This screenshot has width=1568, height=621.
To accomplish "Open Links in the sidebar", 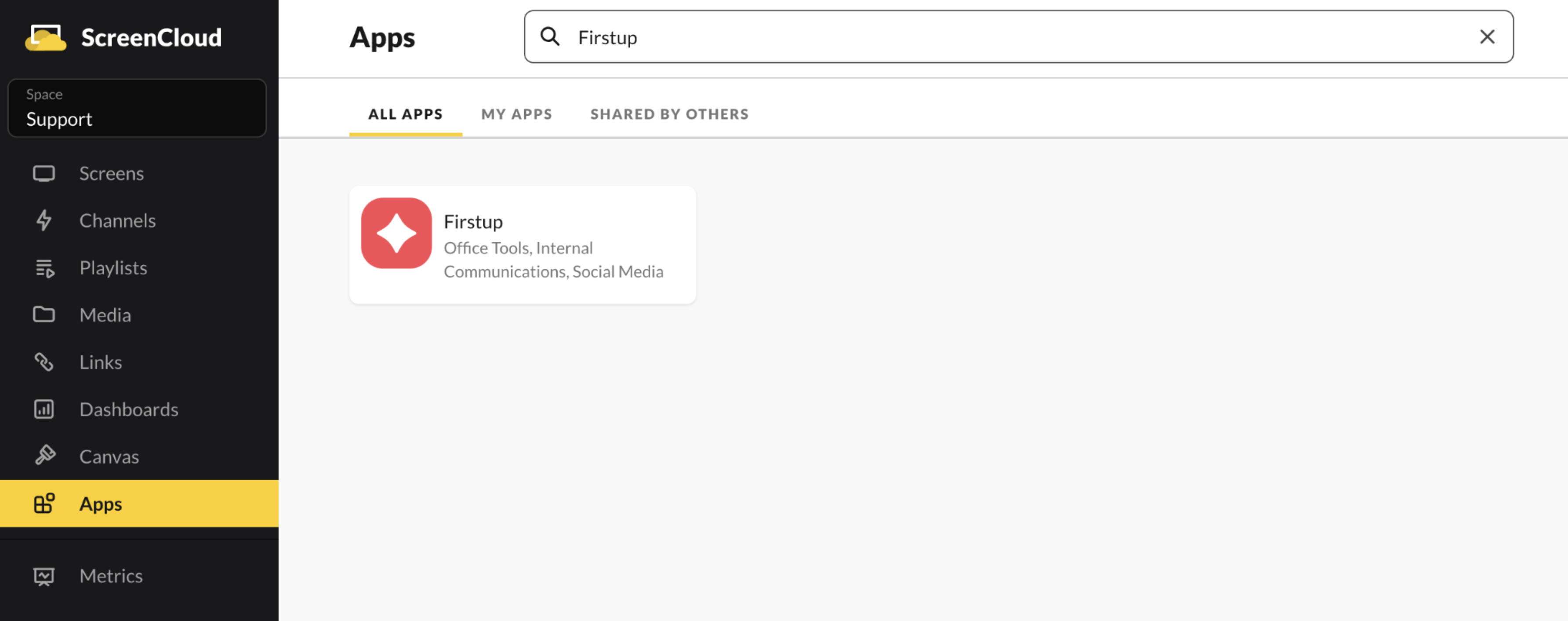I will [x=139, y=362].
